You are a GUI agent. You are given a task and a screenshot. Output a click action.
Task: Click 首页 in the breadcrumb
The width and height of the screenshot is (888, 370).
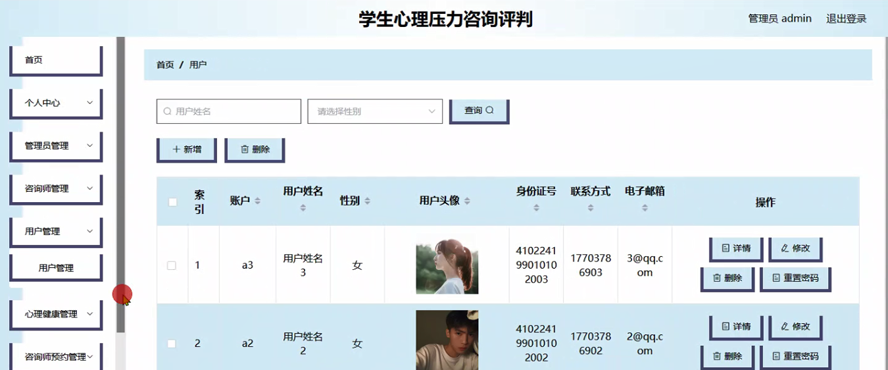(165, 65)
